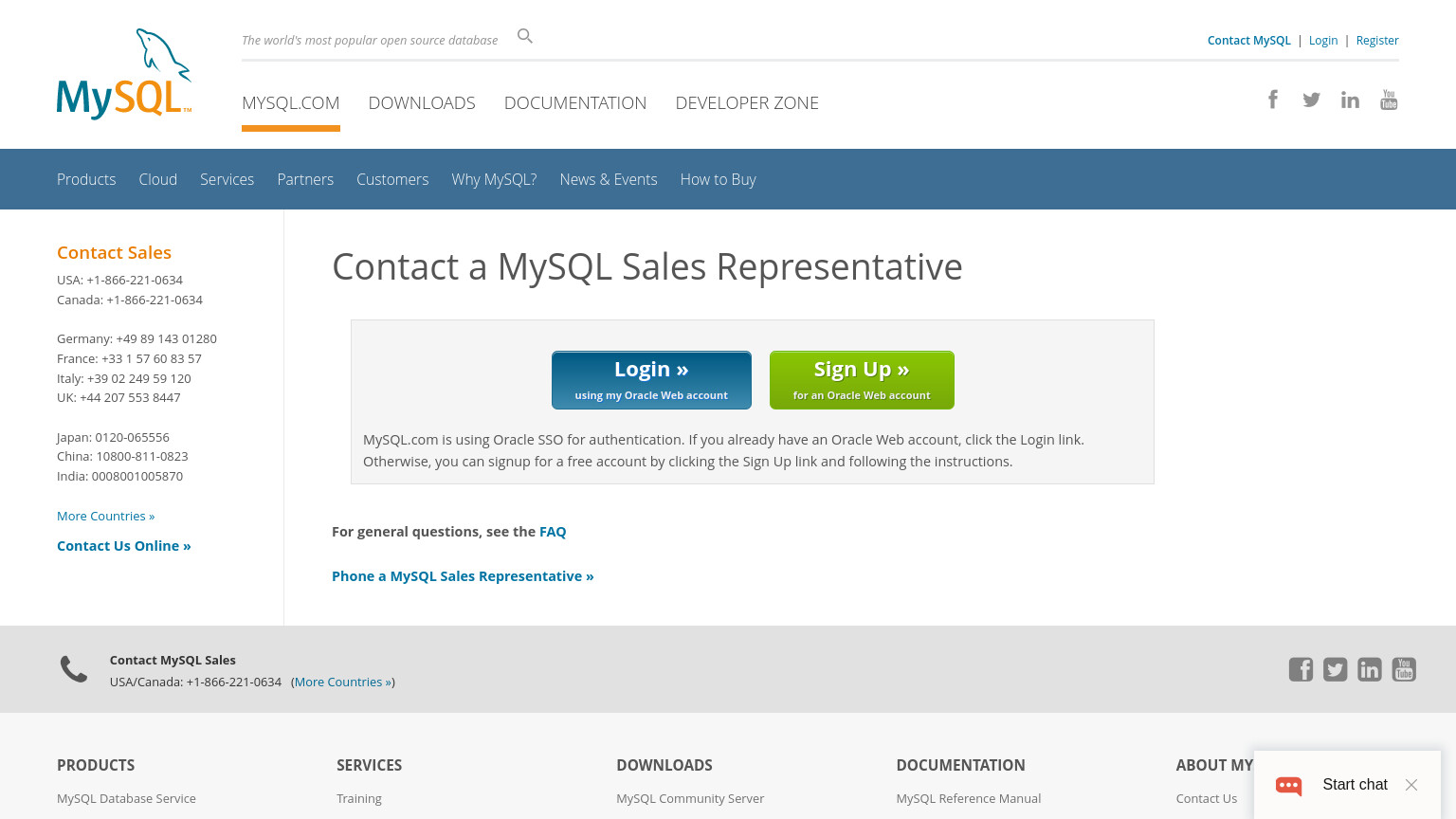Click the Register link
1456x819 pixels.
click(1377, 40)
